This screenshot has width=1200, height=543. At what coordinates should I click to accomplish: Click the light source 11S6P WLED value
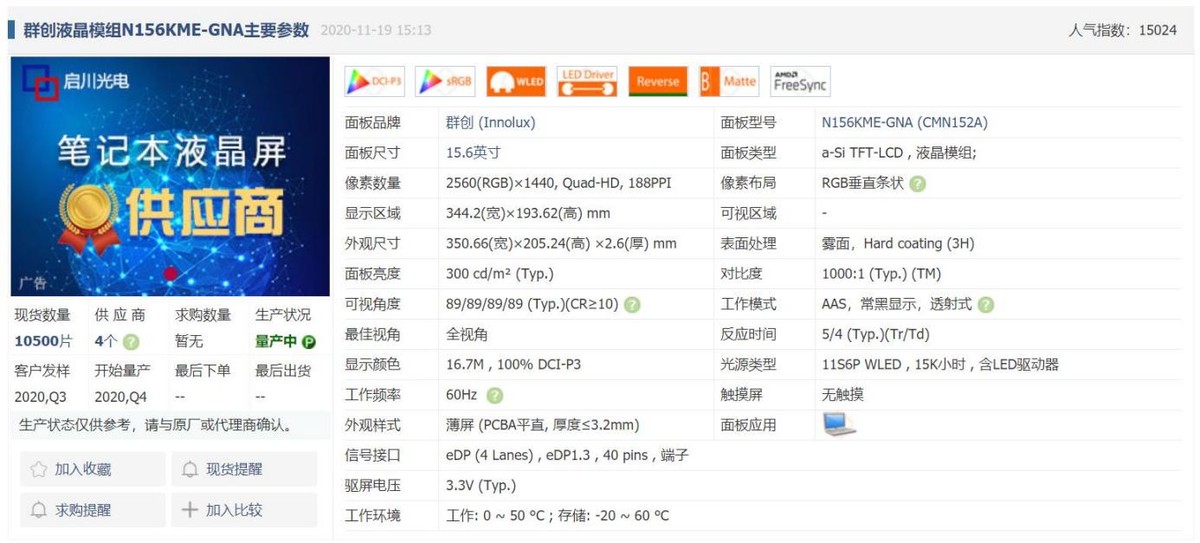940,365
